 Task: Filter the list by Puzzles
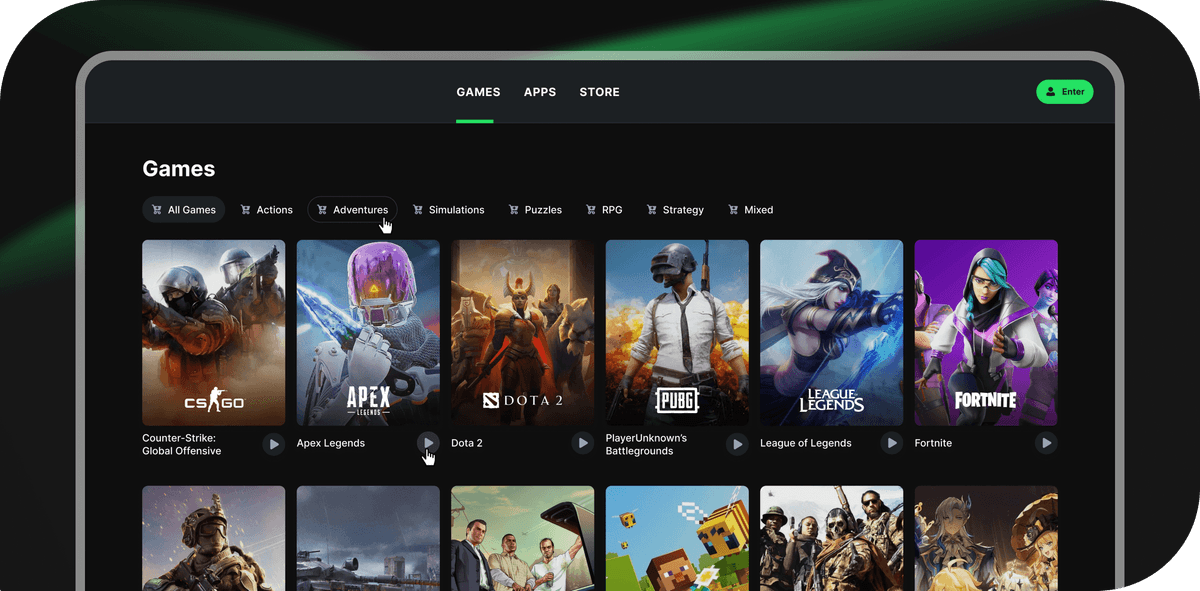[535, 210]
